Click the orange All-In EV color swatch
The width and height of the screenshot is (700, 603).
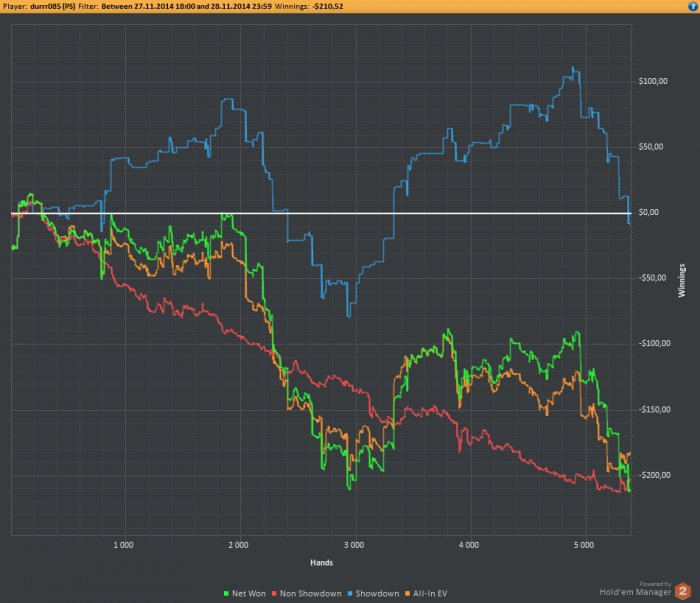click(x=407, y=594)
